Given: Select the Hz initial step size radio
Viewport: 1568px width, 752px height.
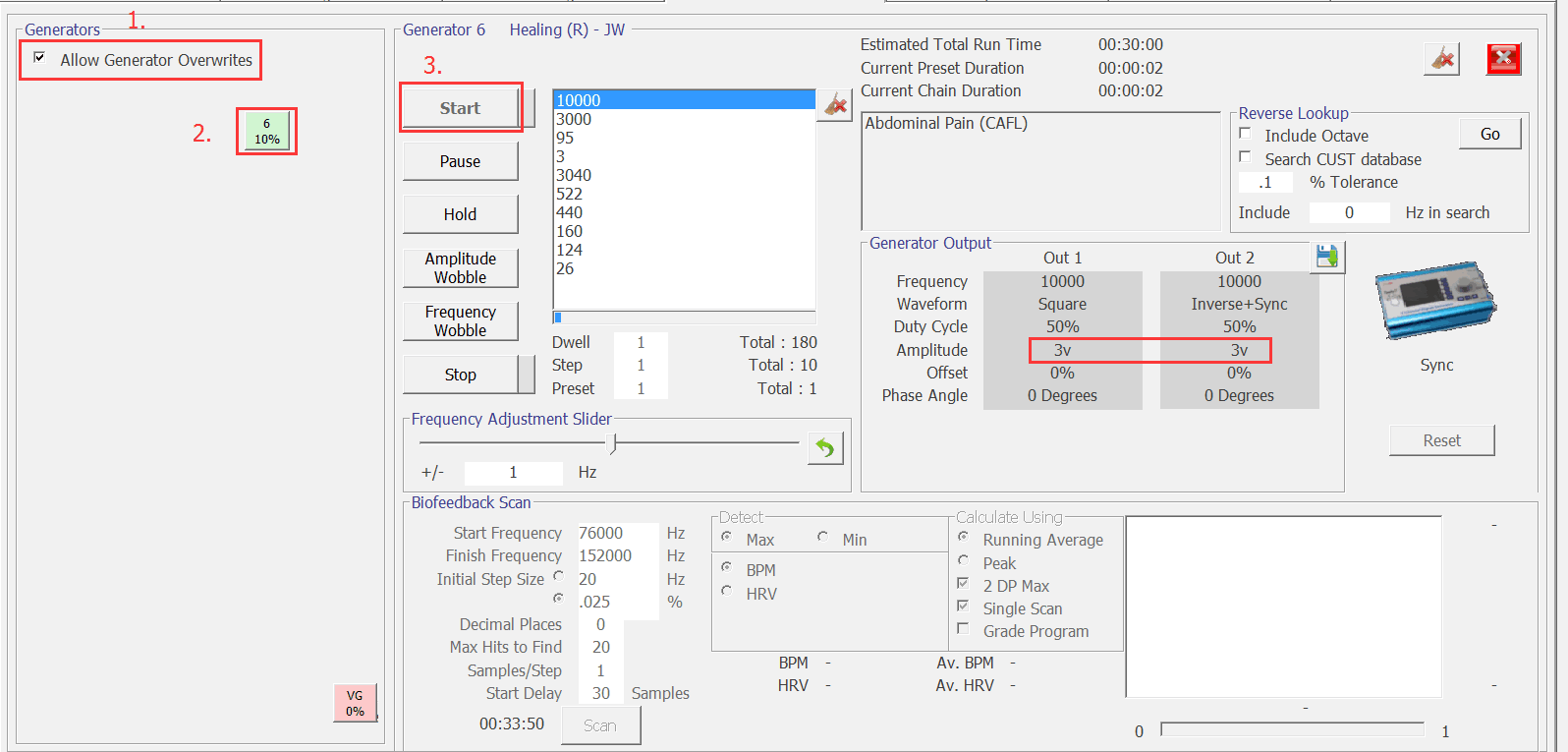Looking at the screenshot, I should point(558,576).
